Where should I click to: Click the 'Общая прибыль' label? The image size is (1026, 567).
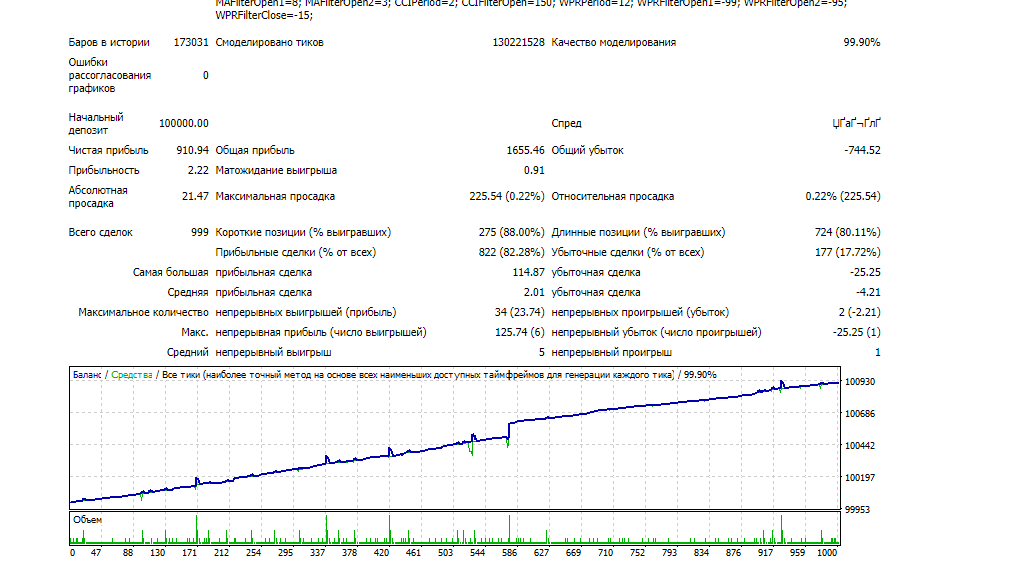click(255, 150)
